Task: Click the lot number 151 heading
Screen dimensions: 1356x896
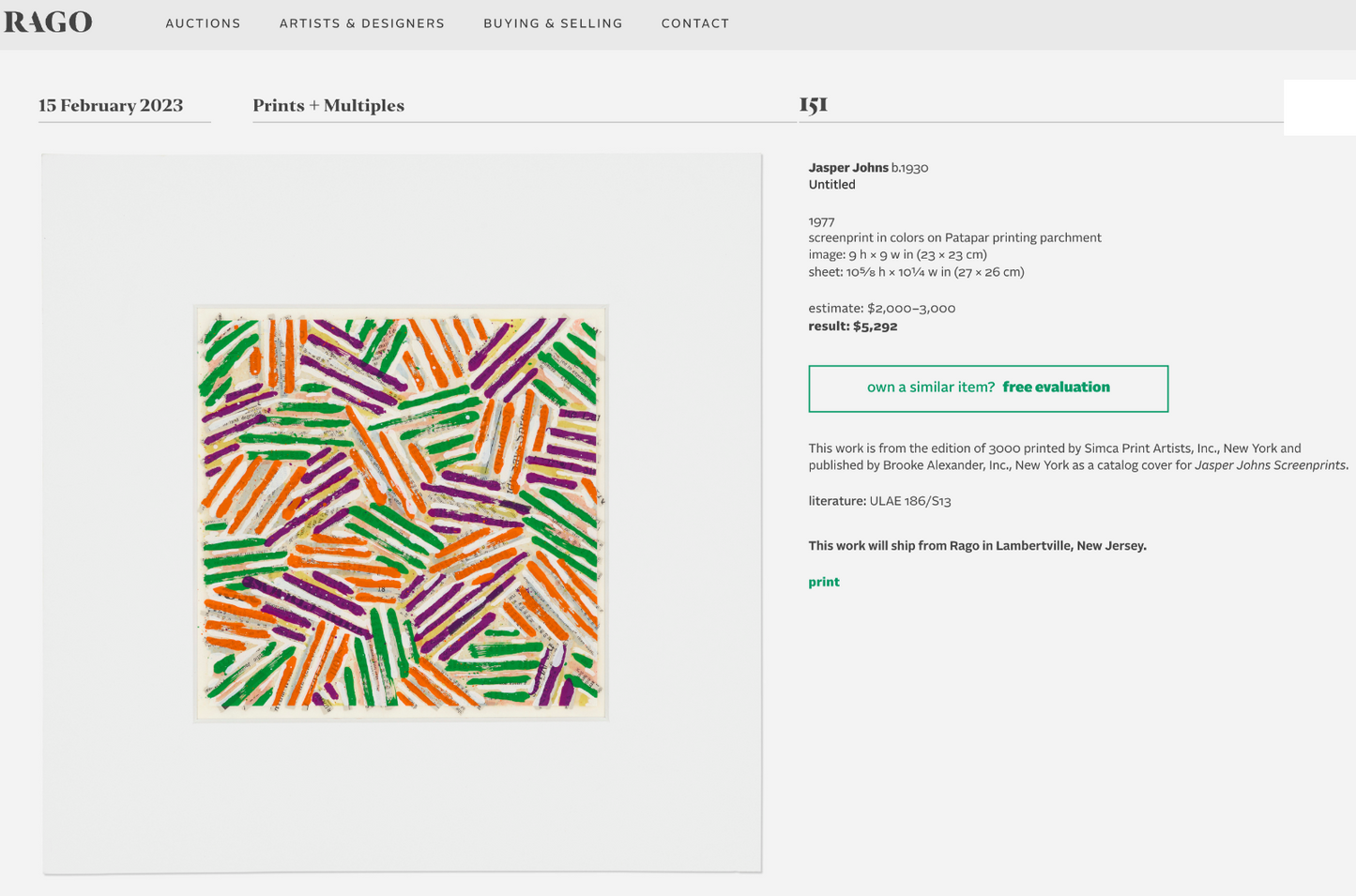Action: (x=814, y=105)
